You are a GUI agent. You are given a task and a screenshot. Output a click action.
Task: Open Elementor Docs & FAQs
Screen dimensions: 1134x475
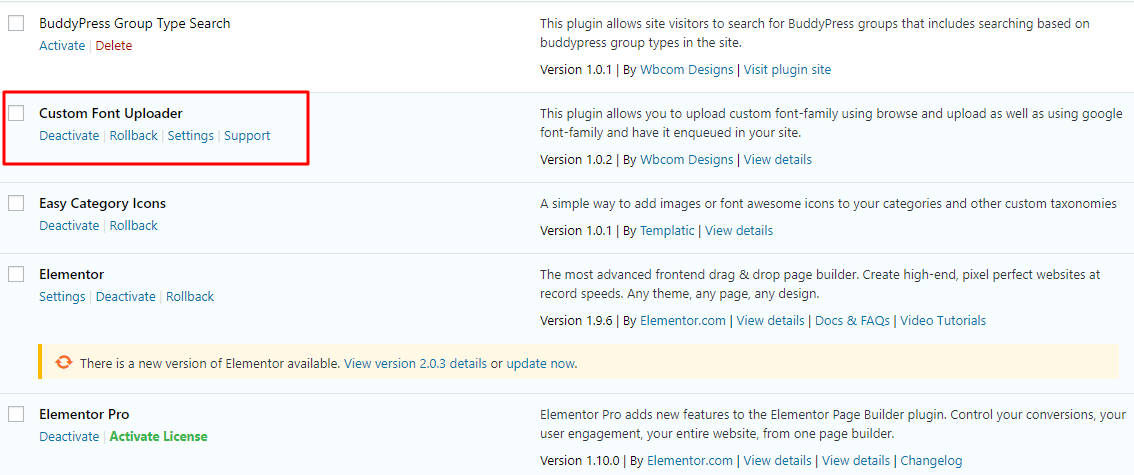pyautogui.click(x=852, y=320)
